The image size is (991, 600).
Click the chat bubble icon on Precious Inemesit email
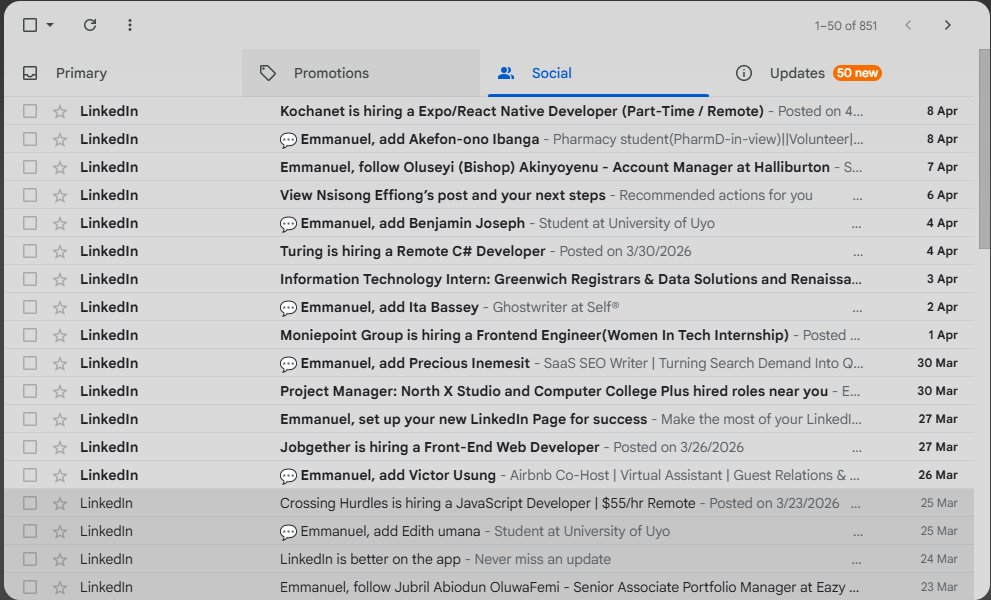[x=288, y=364]
